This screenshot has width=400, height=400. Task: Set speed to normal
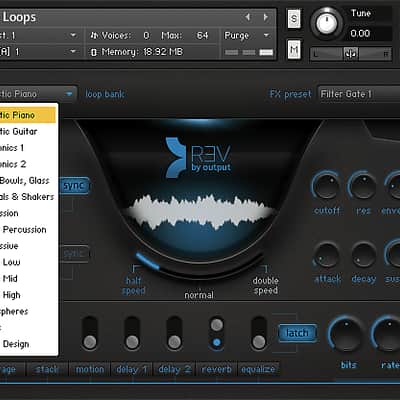point(199,295)
